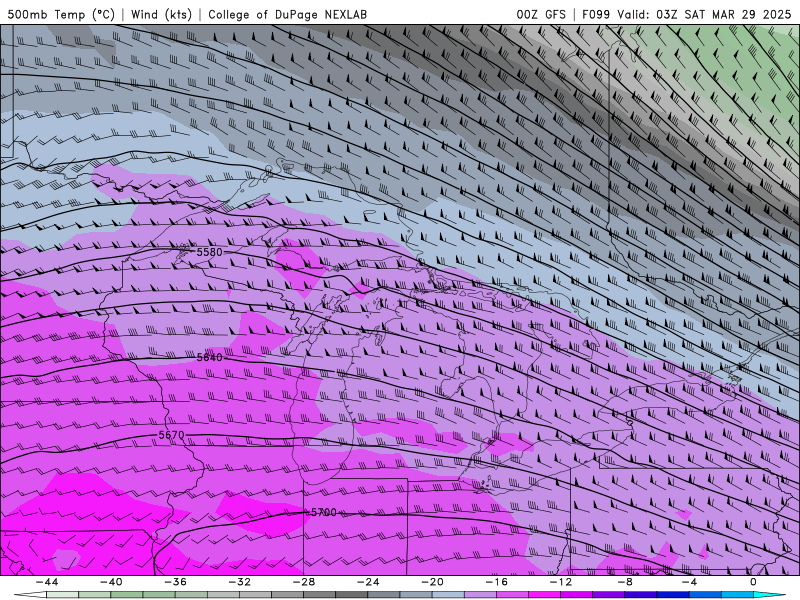Click the "College of DuPage NEXLAB" text
Screen dimensions: 800x600
pyautogui.click(x=287, y=14)
